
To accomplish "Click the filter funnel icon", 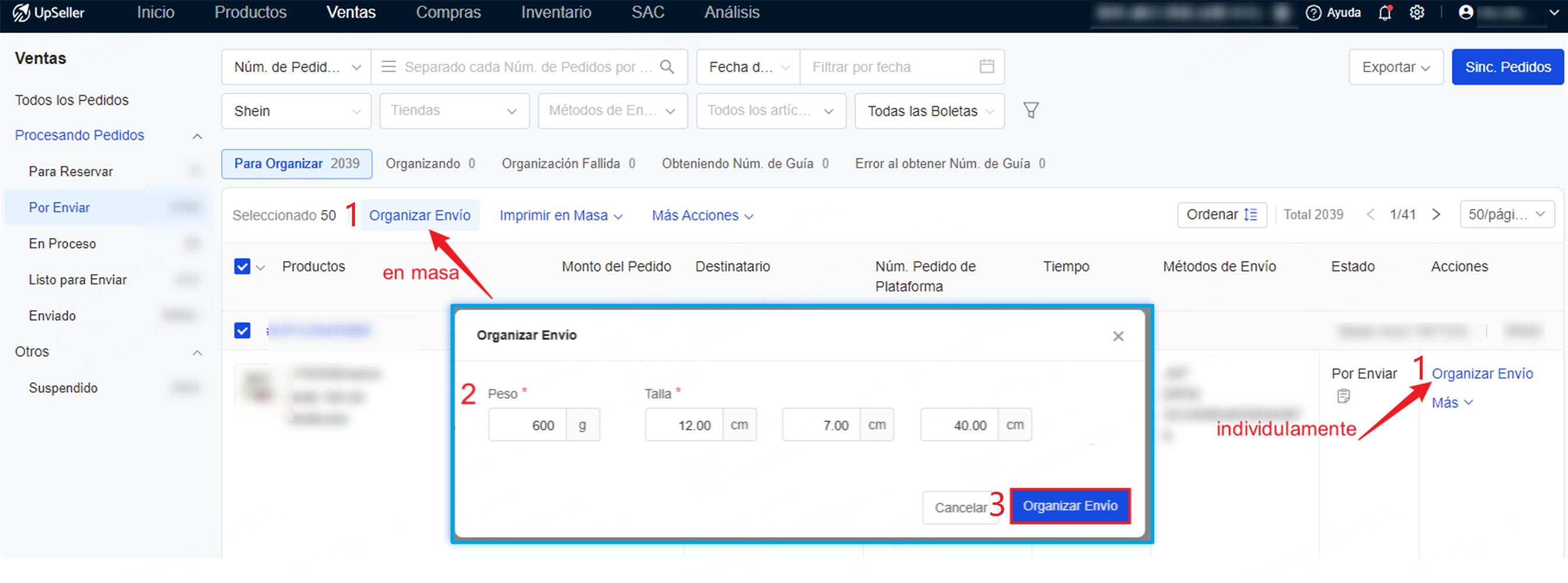I will pos(1030,111).
